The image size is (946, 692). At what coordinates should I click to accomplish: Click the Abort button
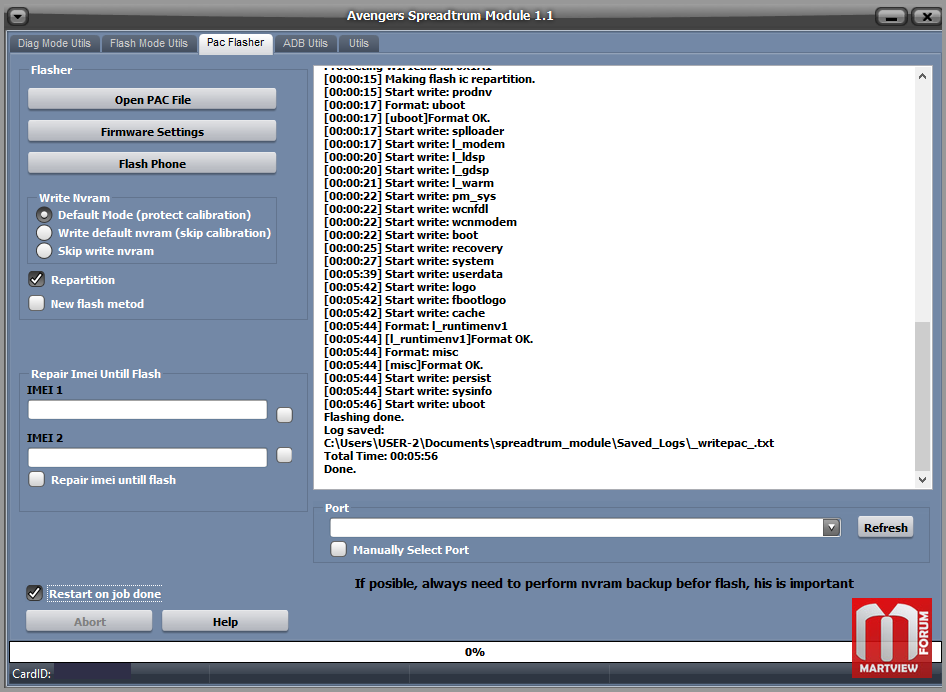[89, 621]
